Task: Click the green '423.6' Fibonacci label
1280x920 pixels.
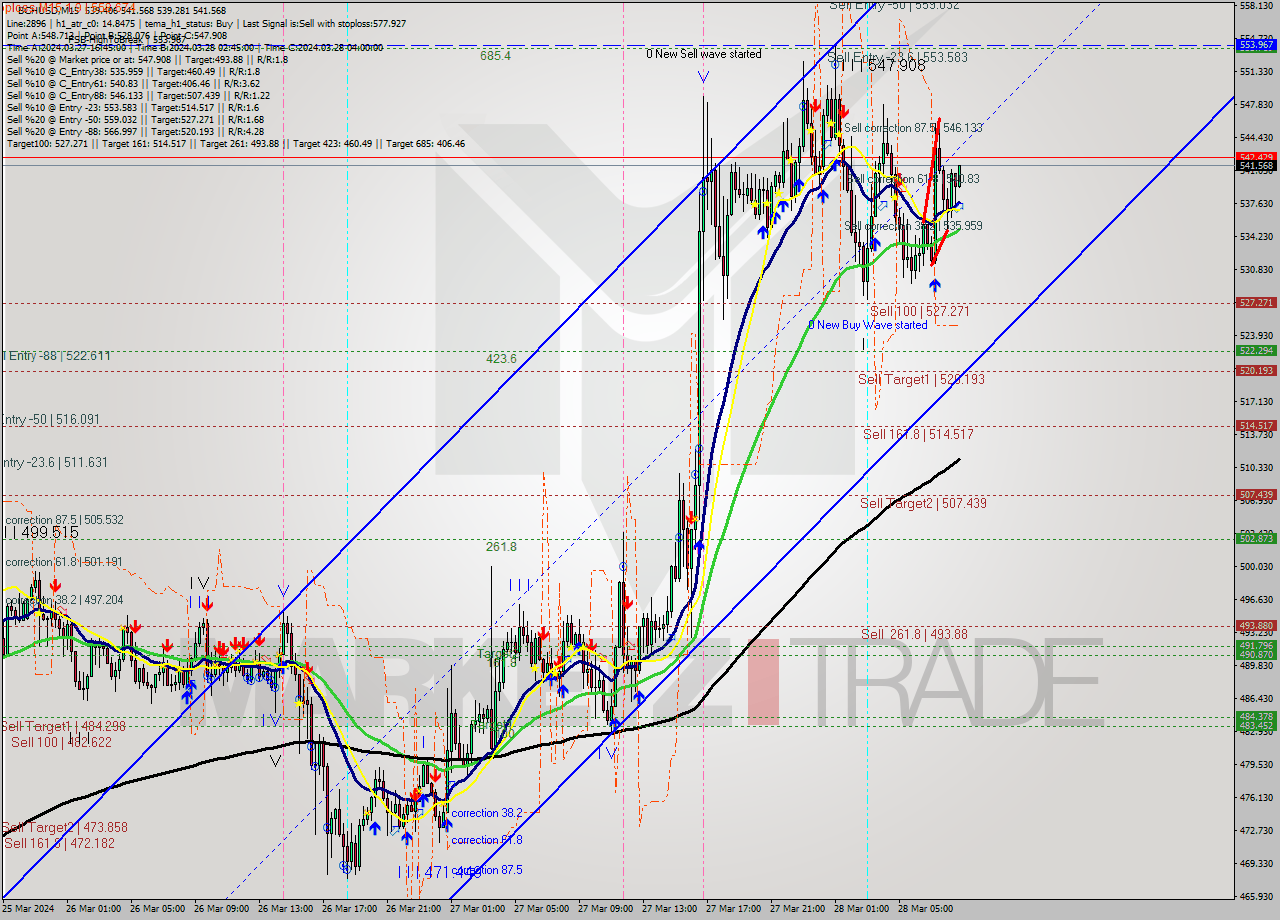Action: (x=501, y=358)
